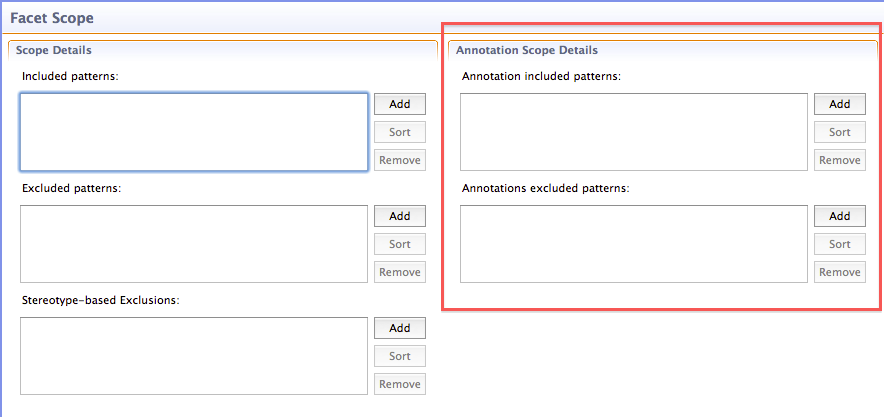Select the Stereotype-based Exclusions list box
Image resolution: width=884 pixels, height=417 pixels.
click(x=194, y=356)
